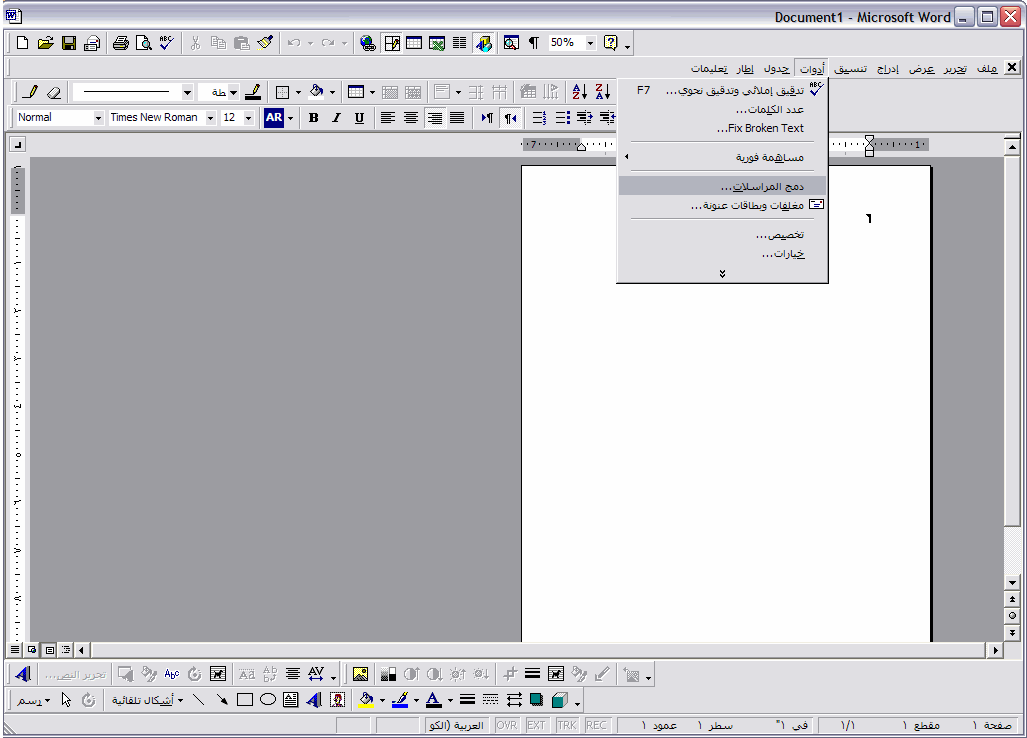Viewport: 1027px width, 738px height.
Task: Click the vertical scrollbar down arrow
Action: (x=1012, y=583)
